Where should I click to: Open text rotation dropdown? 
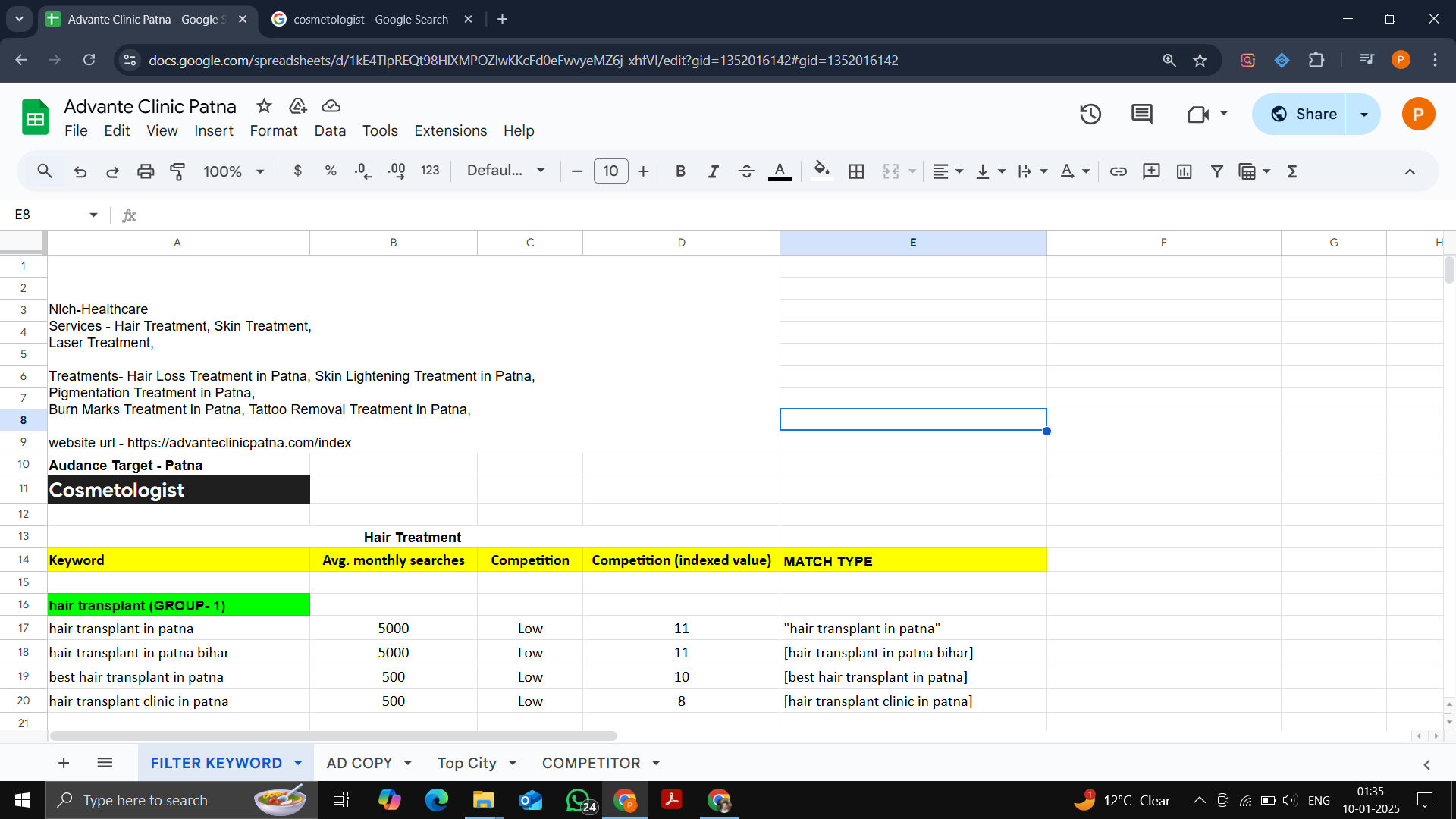1075,171
